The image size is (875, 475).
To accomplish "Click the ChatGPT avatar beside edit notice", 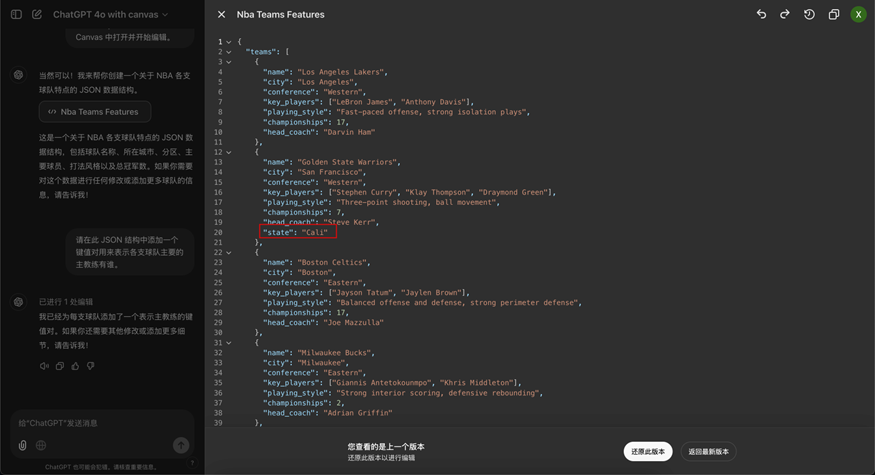I will pos(18,302).
